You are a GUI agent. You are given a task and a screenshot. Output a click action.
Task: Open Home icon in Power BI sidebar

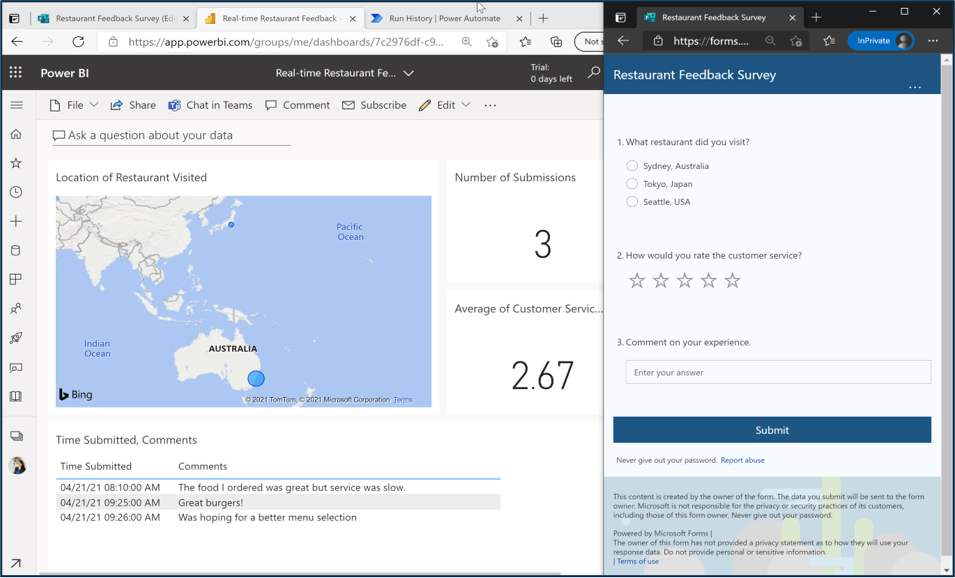(x=16, y=134)
